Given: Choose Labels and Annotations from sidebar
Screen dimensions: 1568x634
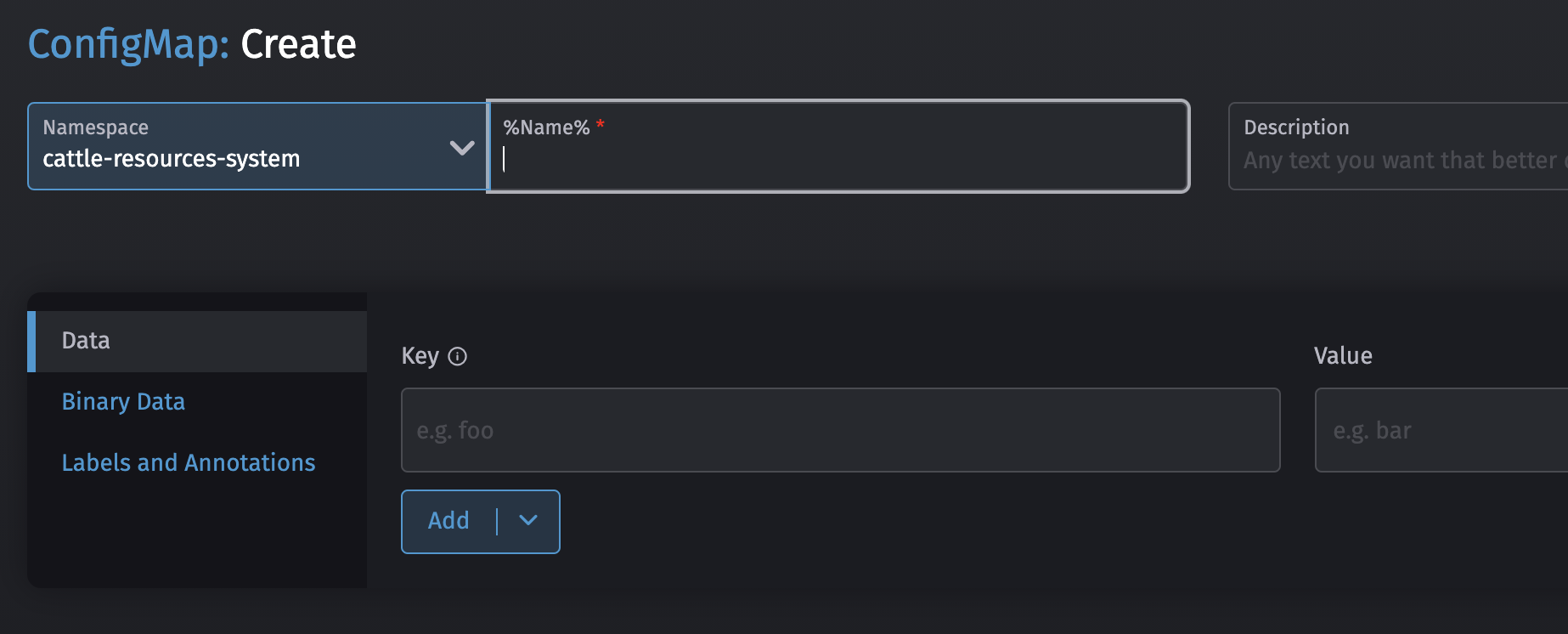Looking at the screenshot, I should (189, 462).
